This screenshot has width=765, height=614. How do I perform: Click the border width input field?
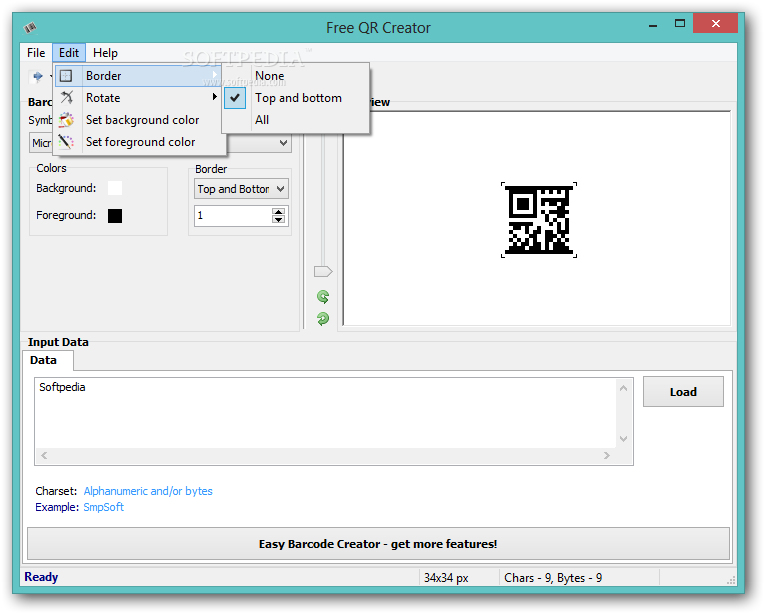(233, 216)
